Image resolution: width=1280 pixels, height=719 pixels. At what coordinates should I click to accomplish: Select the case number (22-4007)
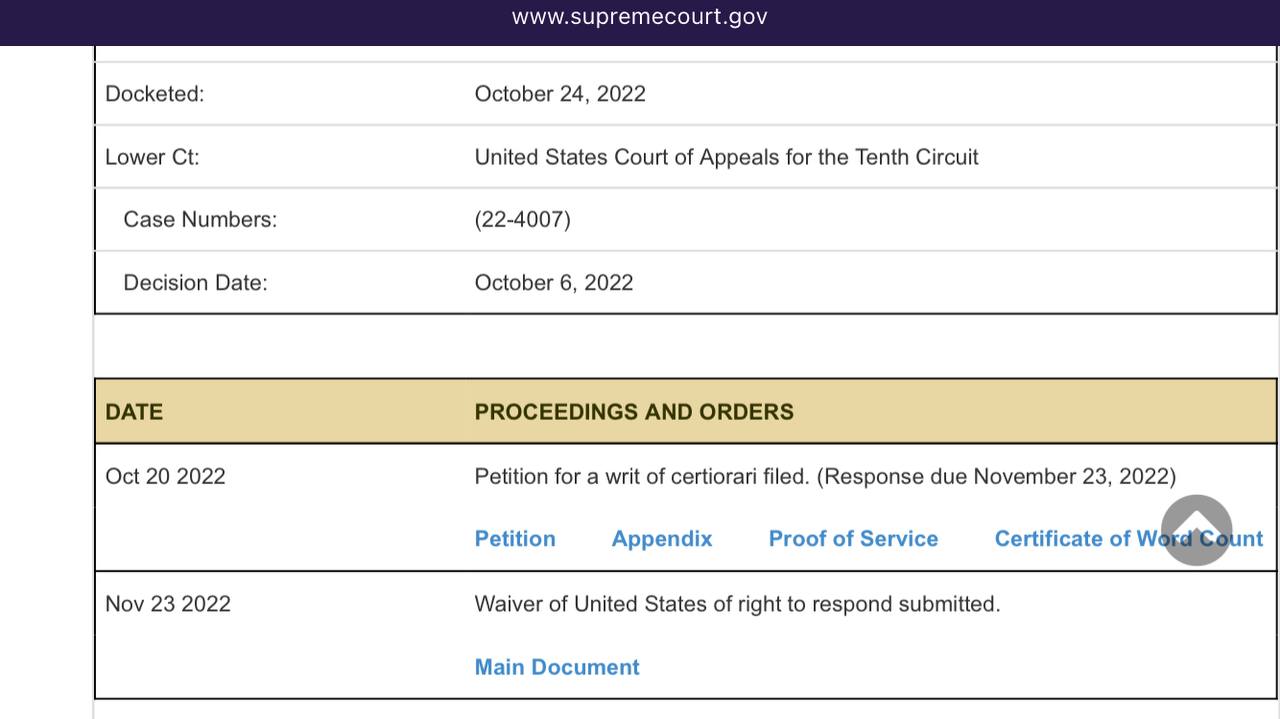(x=523, y=220)
